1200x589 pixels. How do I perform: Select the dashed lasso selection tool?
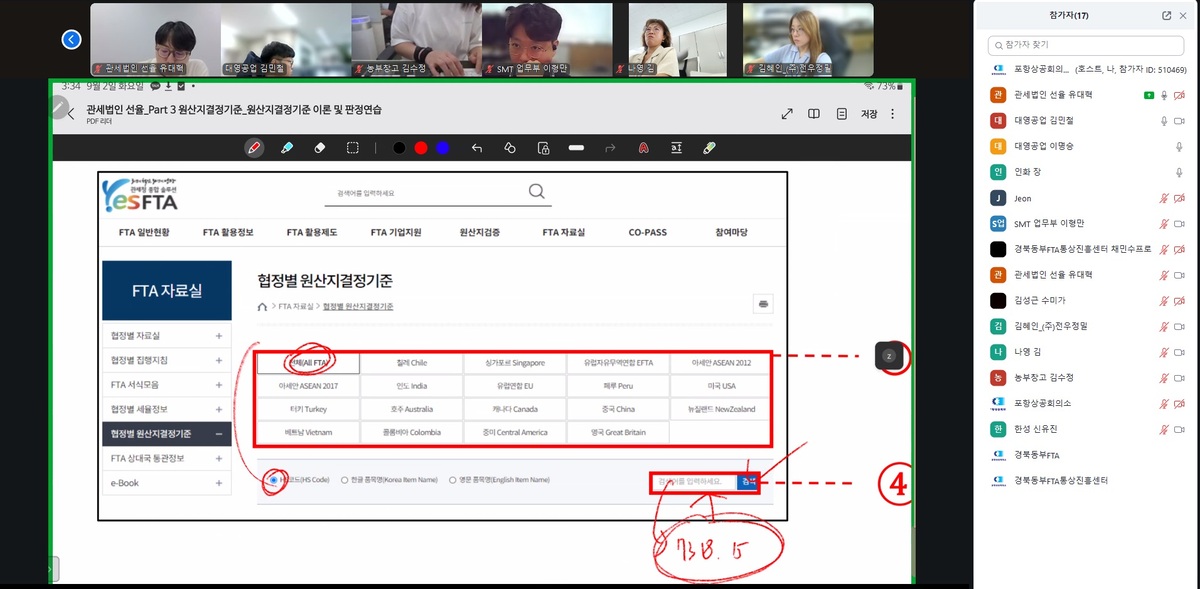click(353, 148)
